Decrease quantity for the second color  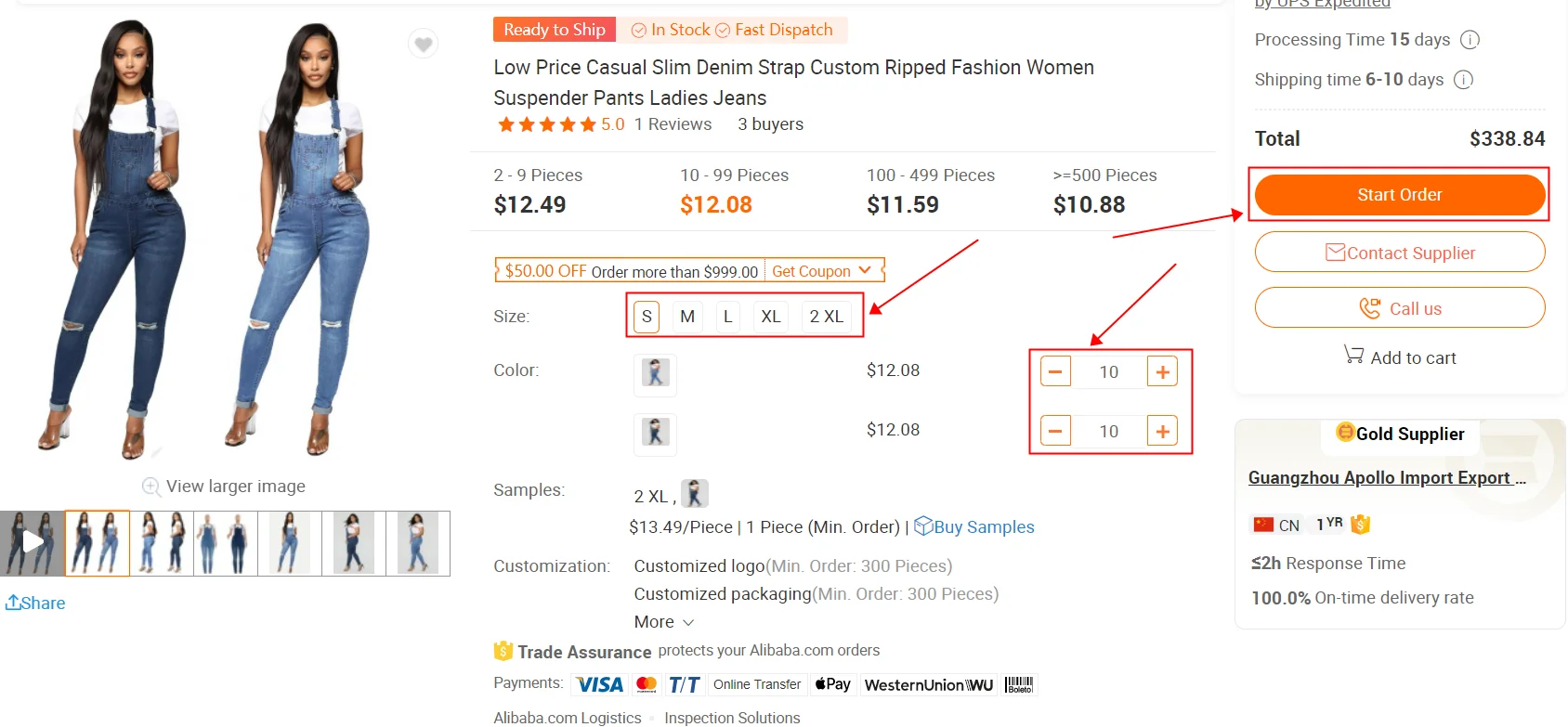(1055, 431)
